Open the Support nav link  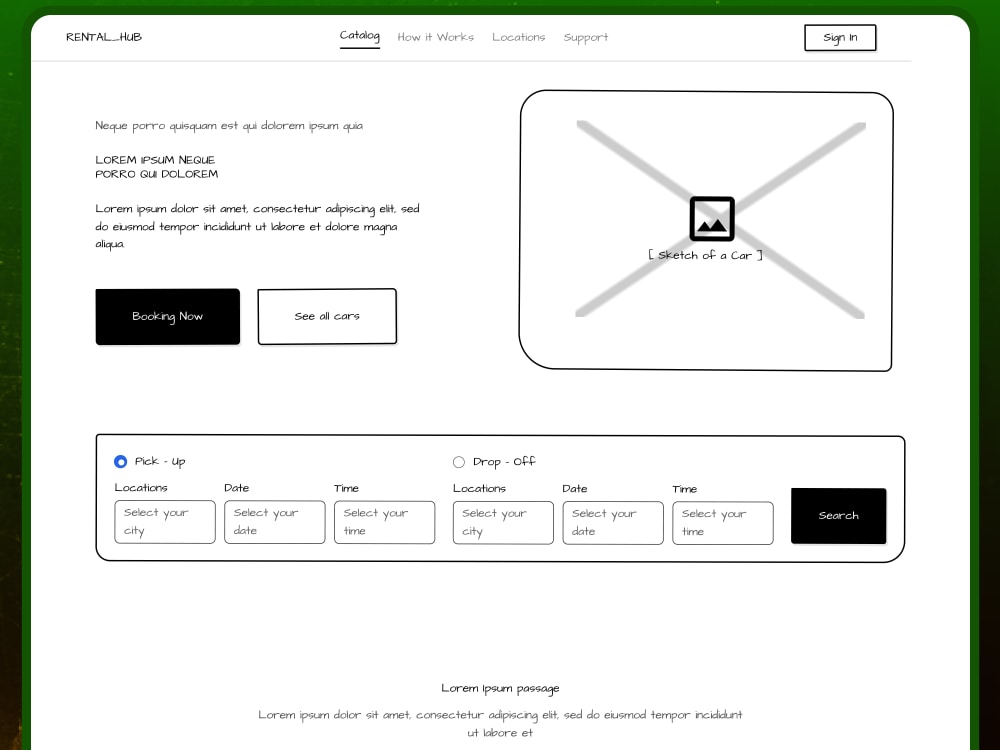[585, 38]
